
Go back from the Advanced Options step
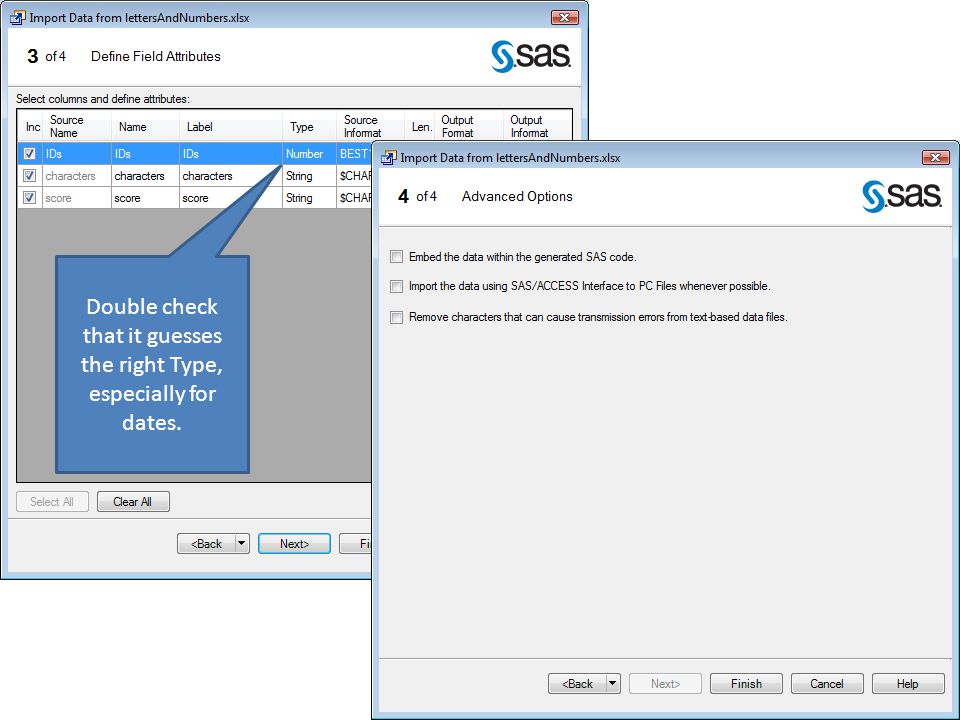pyautogui.click(x=577, y=683)
